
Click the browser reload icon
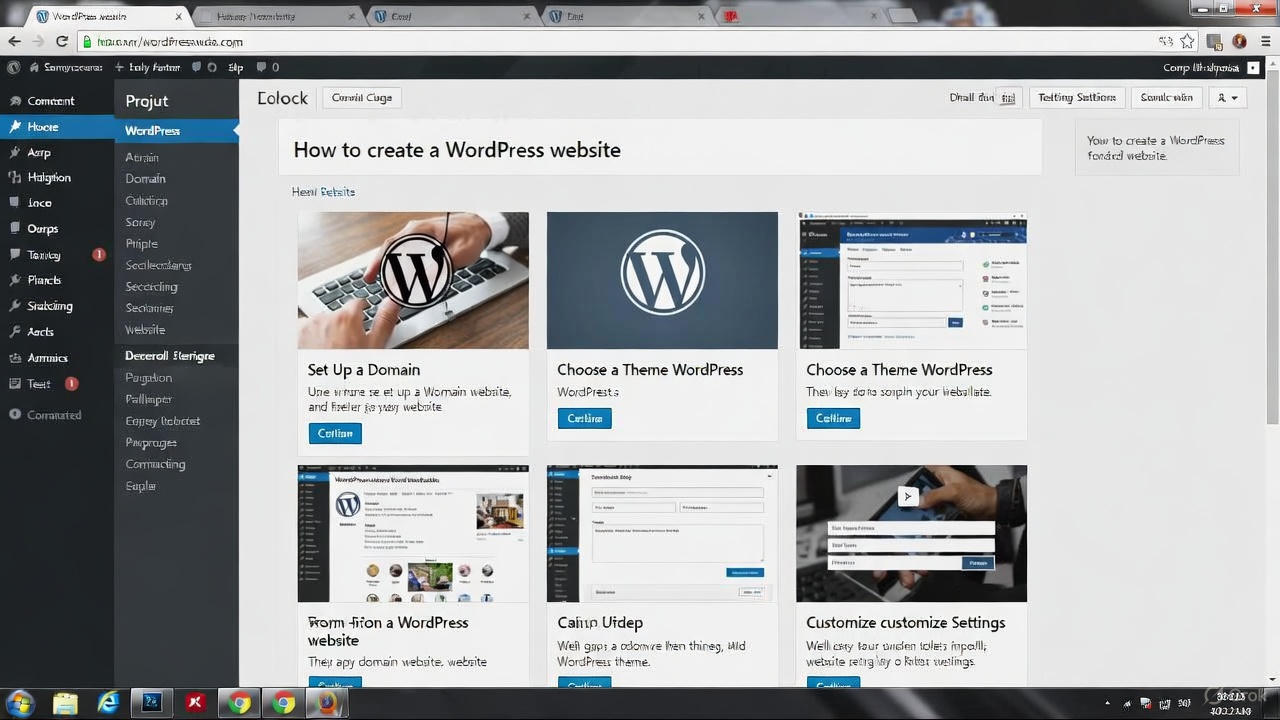click(62, 41)
